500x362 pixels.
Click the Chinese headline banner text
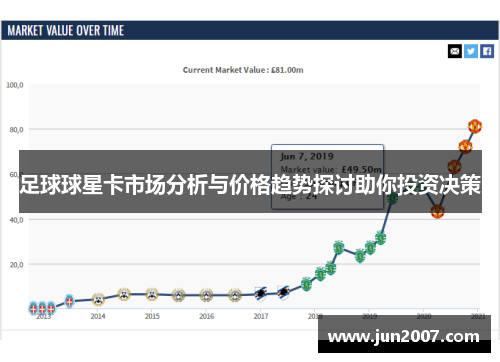point(250,184)
